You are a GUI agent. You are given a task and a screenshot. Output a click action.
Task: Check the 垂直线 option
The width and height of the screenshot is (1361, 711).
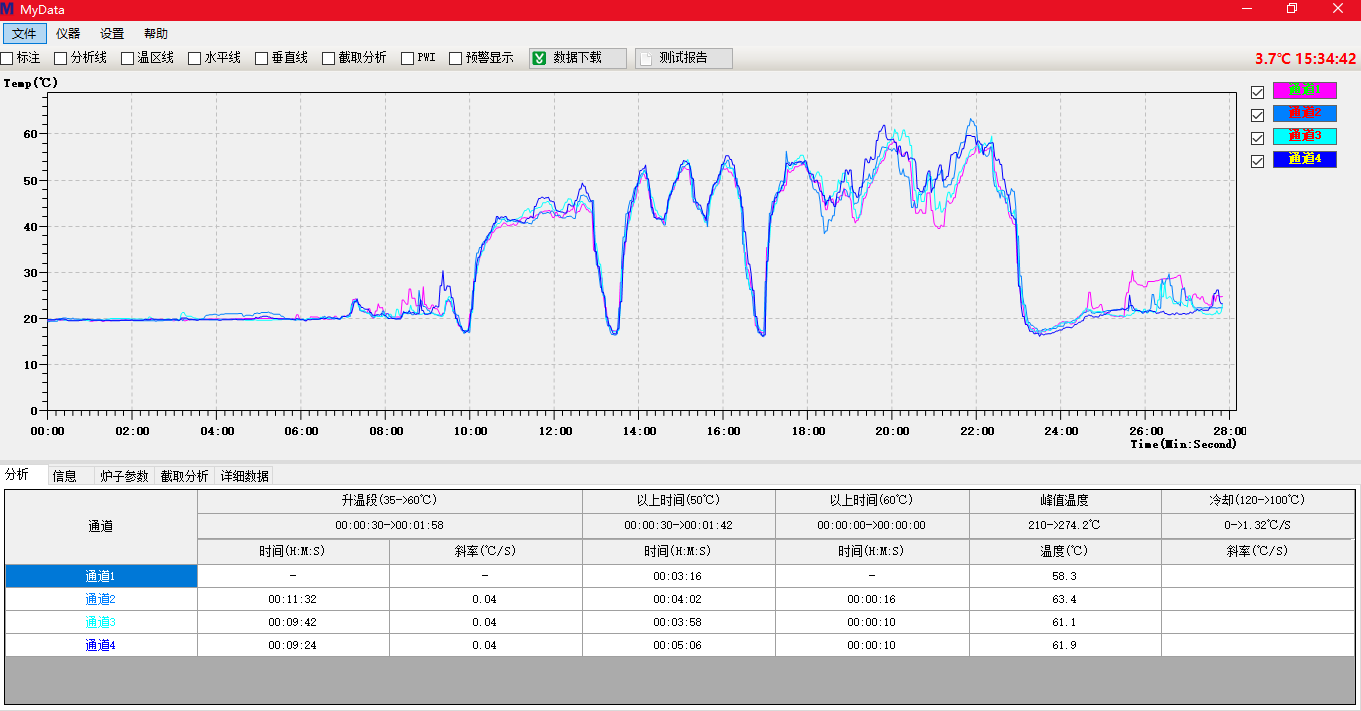[x=262, y=58]
